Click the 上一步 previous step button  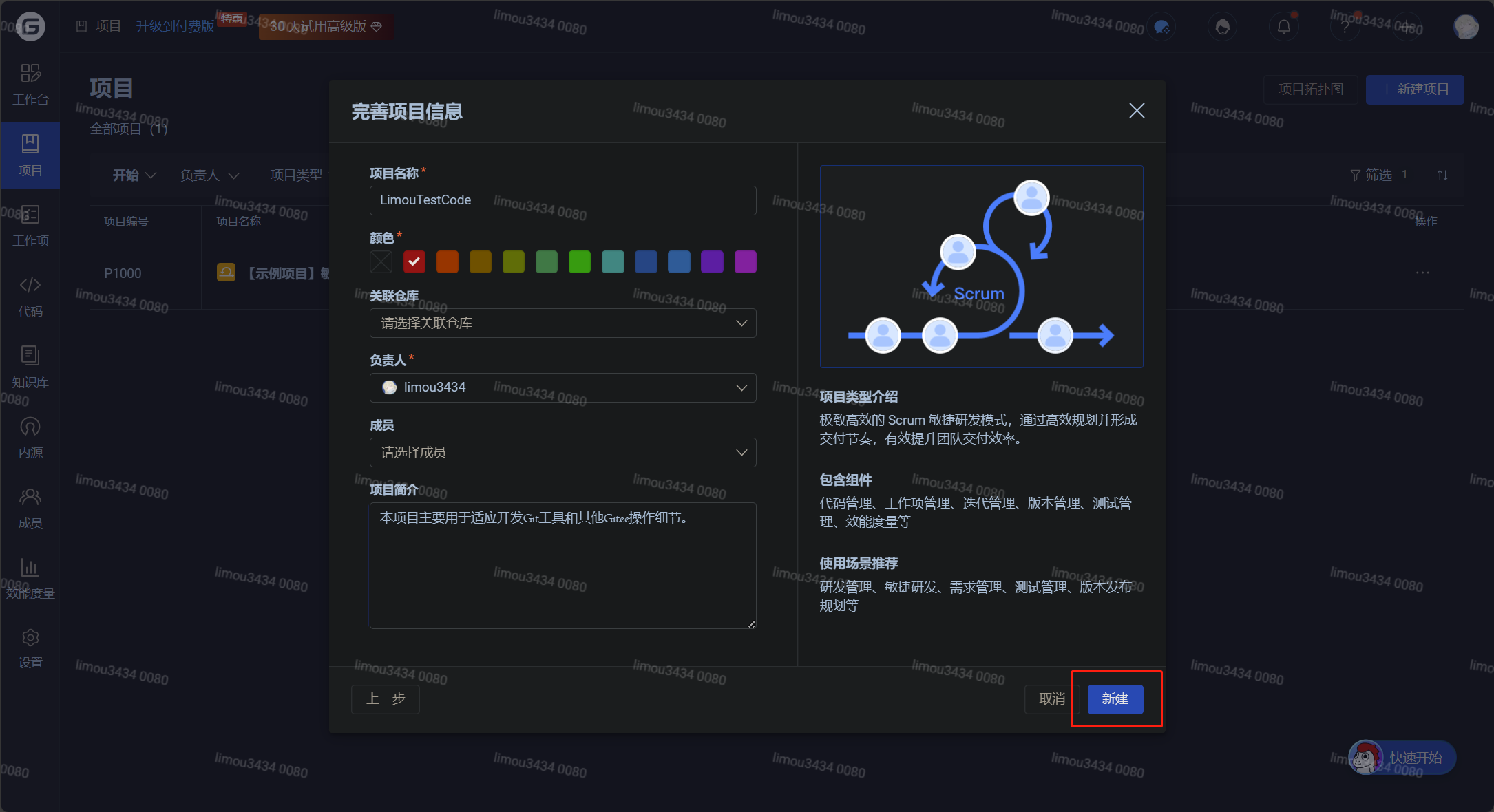386,698
